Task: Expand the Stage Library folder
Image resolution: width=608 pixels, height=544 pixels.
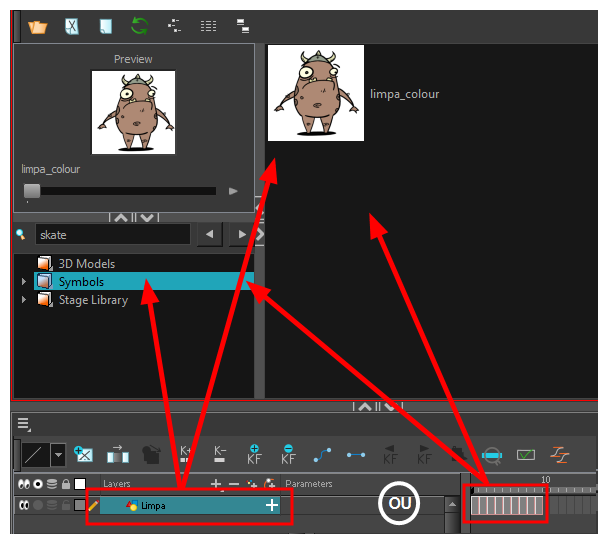Action: pos(24,300)
